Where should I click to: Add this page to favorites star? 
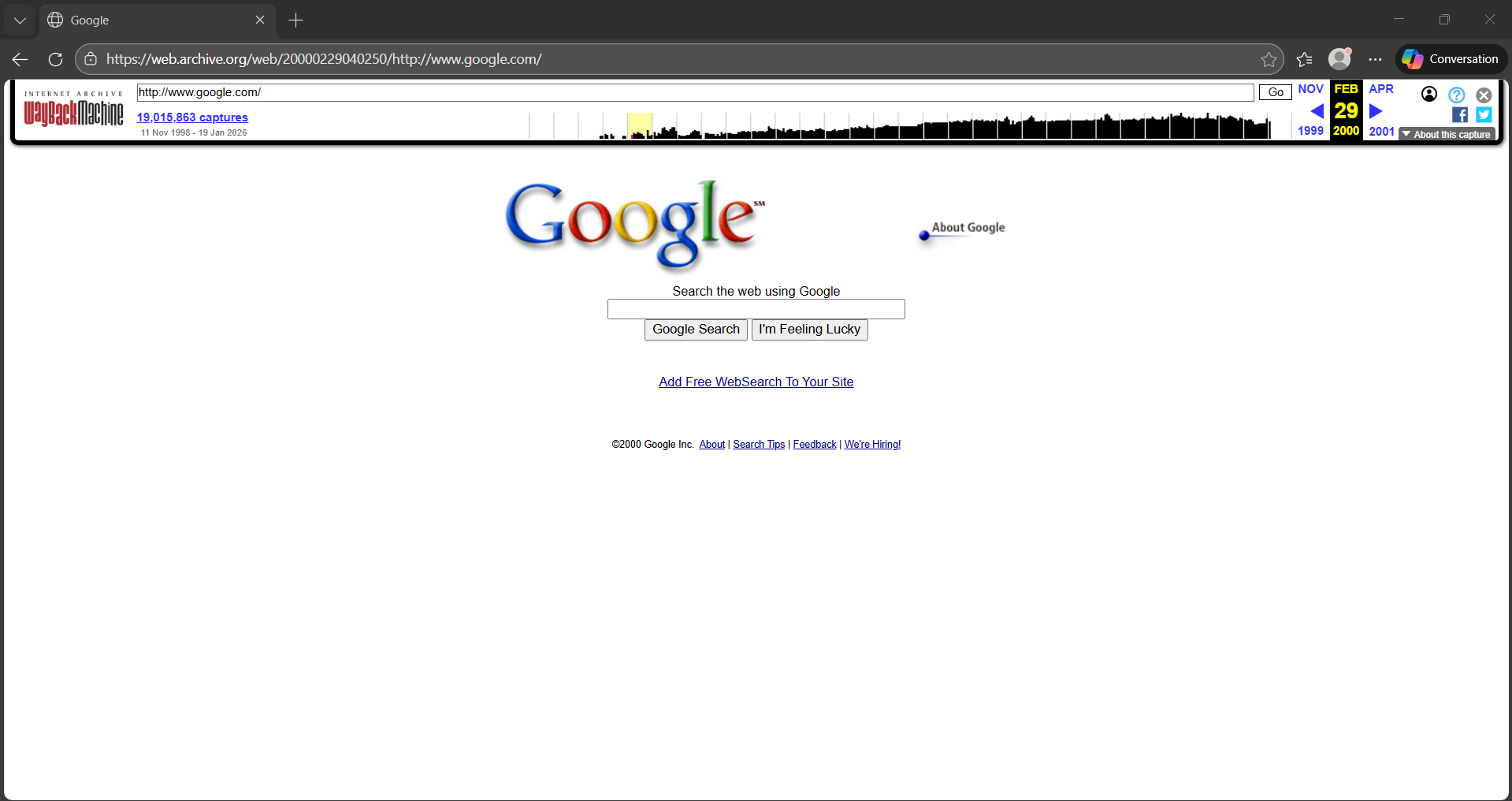1269,60
